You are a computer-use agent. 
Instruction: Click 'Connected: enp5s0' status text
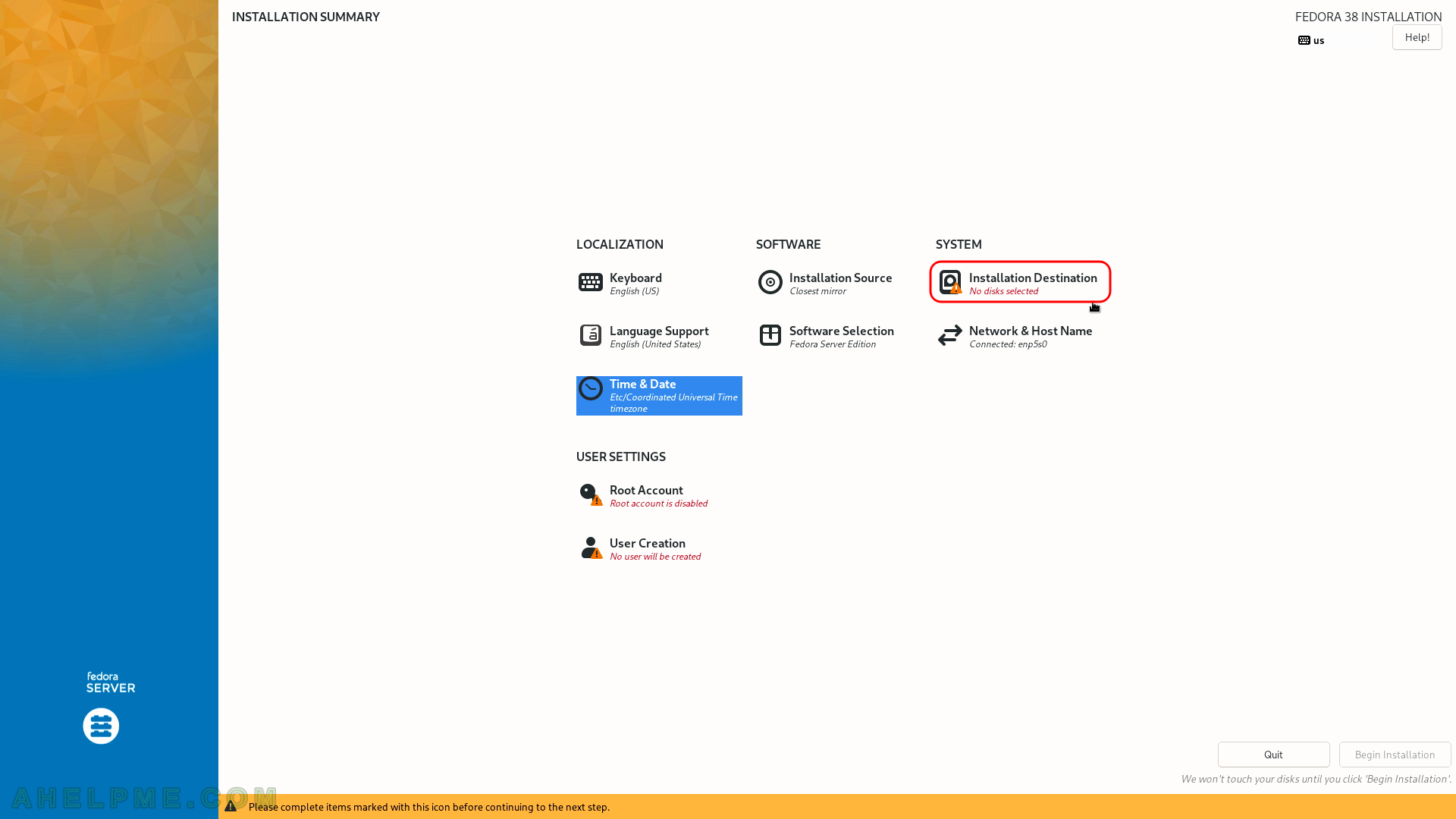(1008, 344)
